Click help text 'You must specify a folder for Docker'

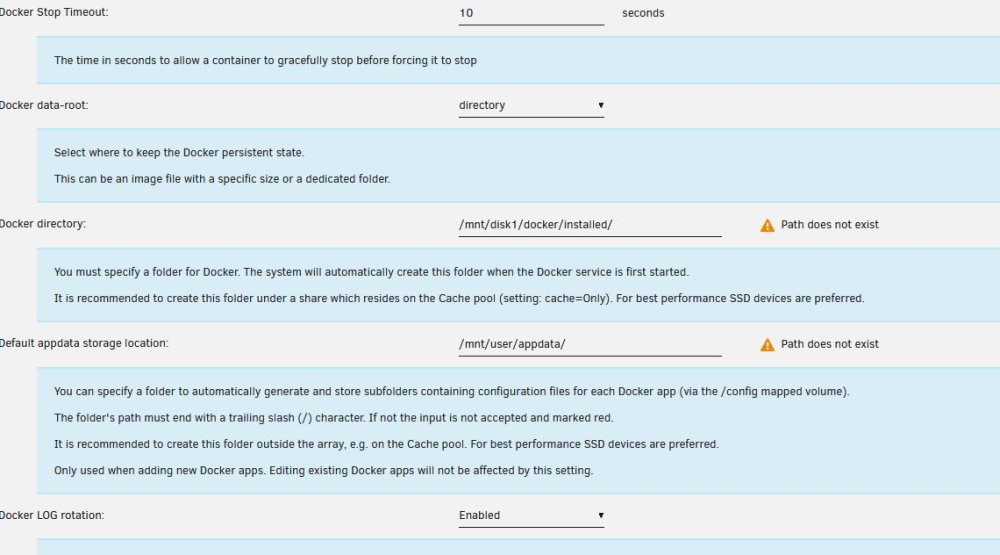tap(371, 272)
